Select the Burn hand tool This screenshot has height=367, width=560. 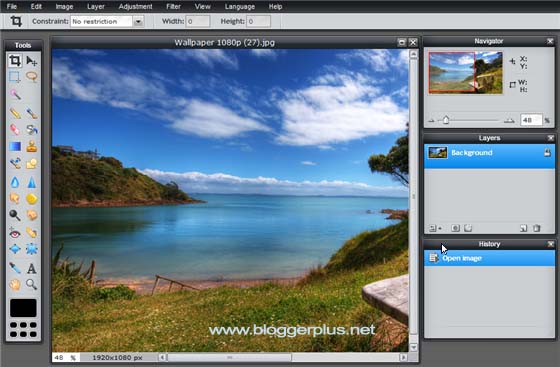[x=31, y=215]
